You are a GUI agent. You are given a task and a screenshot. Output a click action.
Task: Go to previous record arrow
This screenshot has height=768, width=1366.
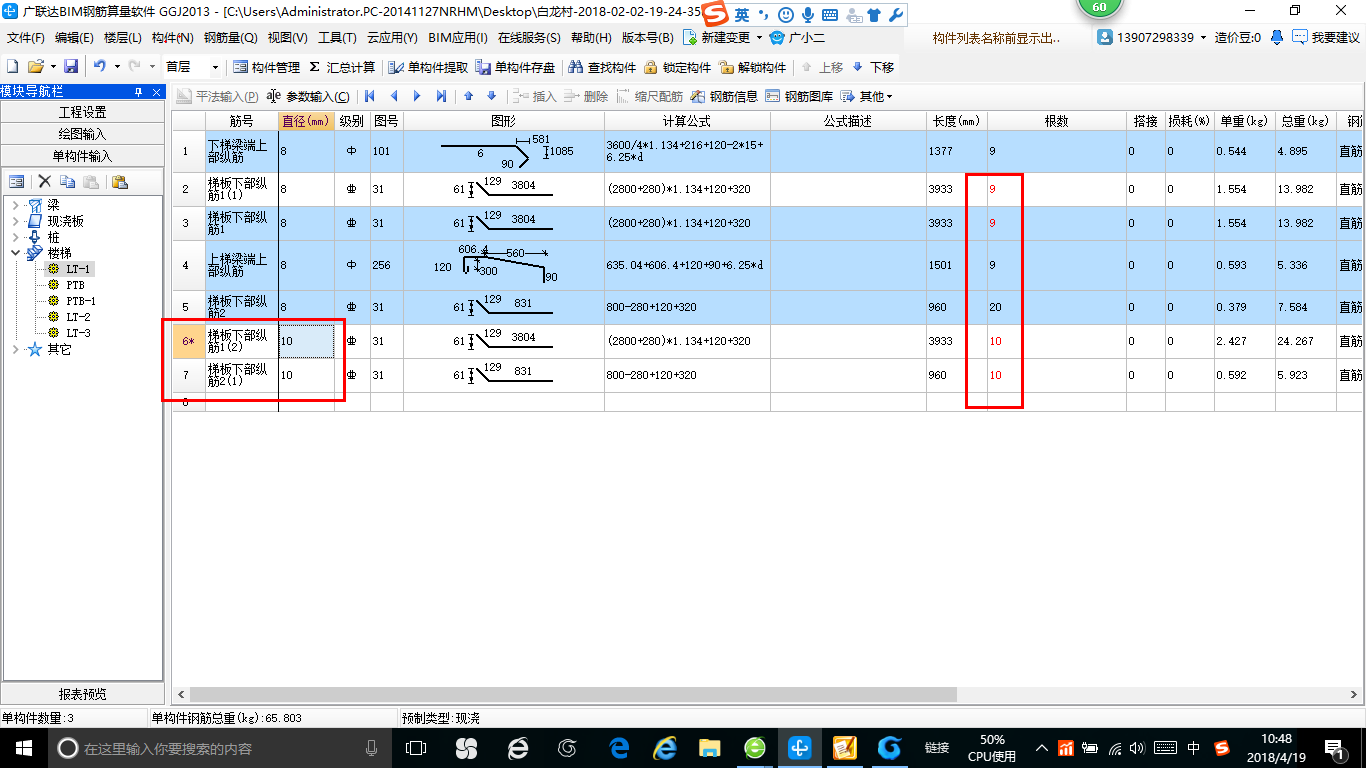pyautogui.click(x=393, y=96)
